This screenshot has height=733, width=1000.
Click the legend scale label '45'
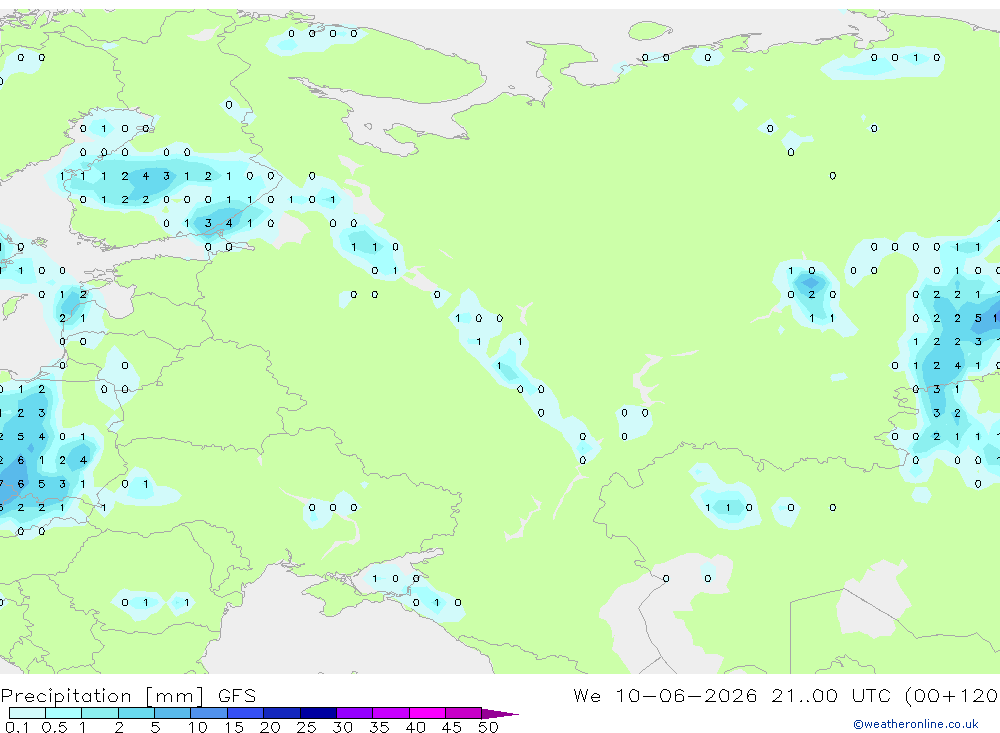point(452,727)
